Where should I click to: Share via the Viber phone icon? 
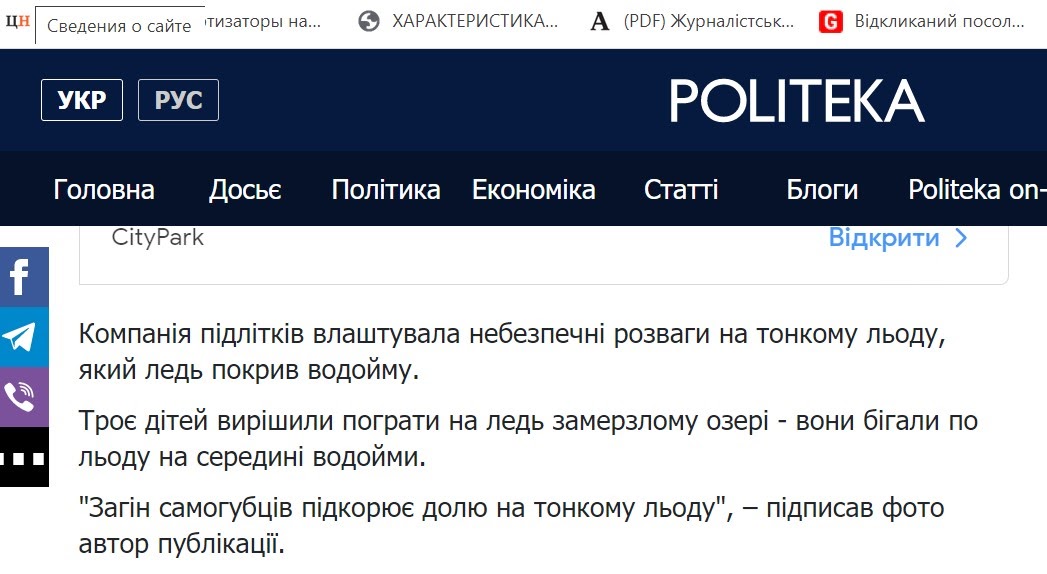pyautogui.click(x=24, y=397)
